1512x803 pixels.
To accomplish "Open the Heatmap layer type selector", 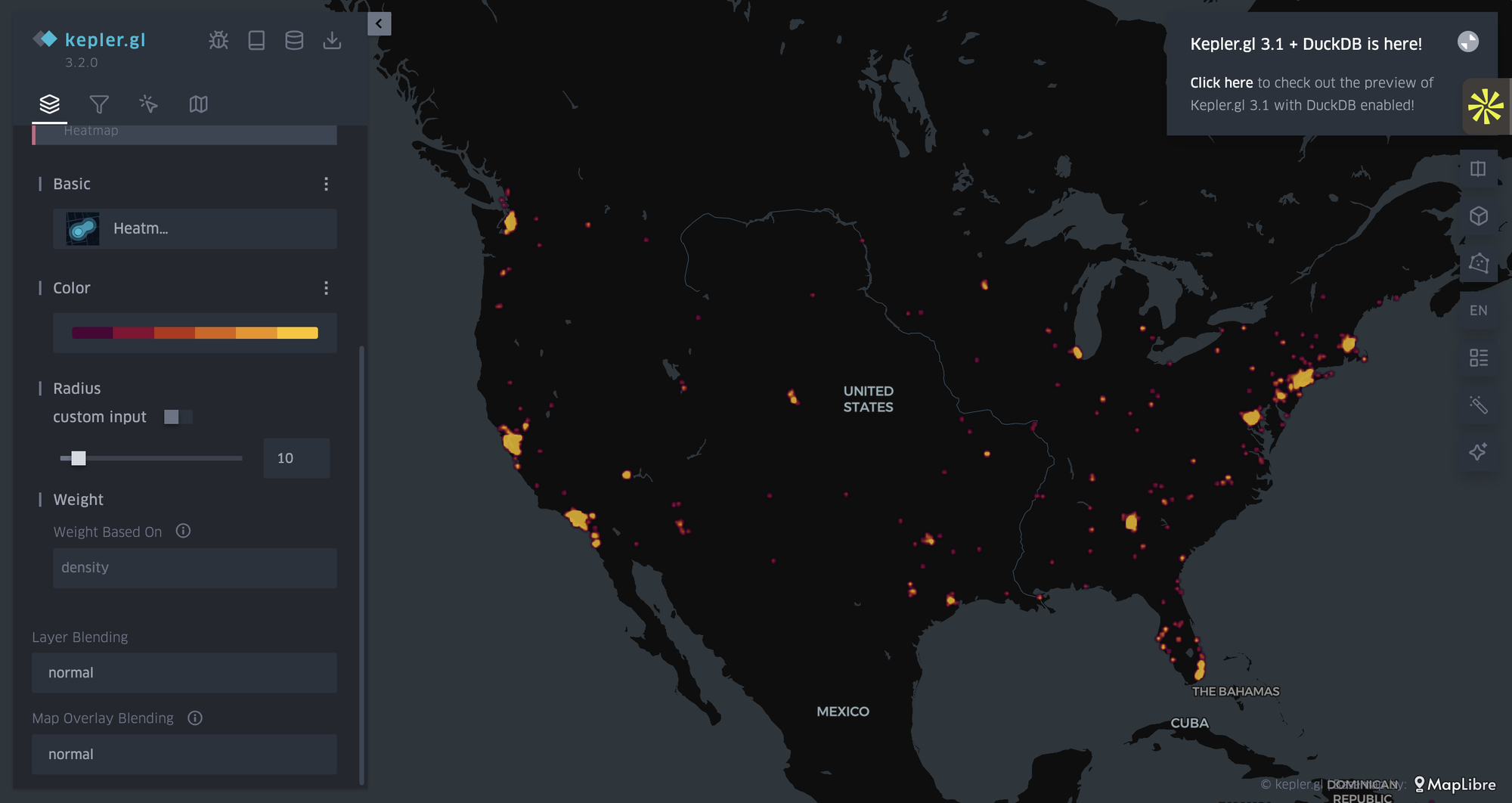I will coord(194,229).
